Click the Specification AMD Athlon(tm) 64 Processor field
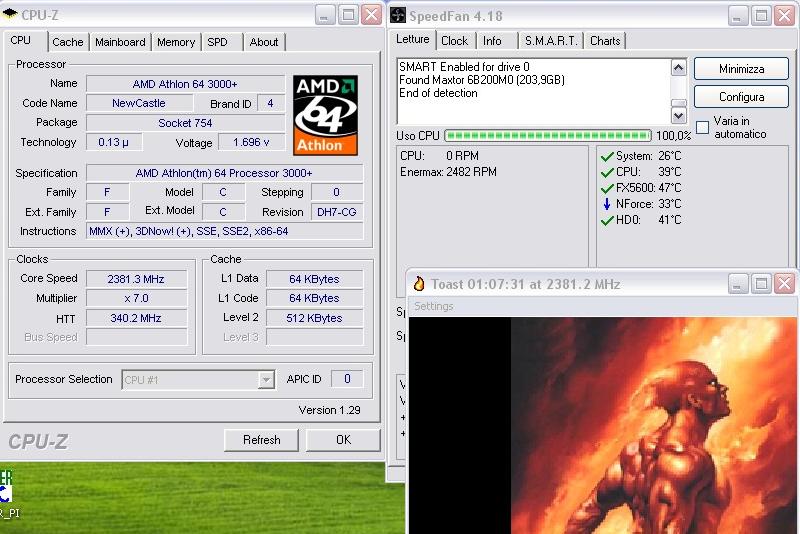This screenshot has width=800, height=534. [224, 173]
